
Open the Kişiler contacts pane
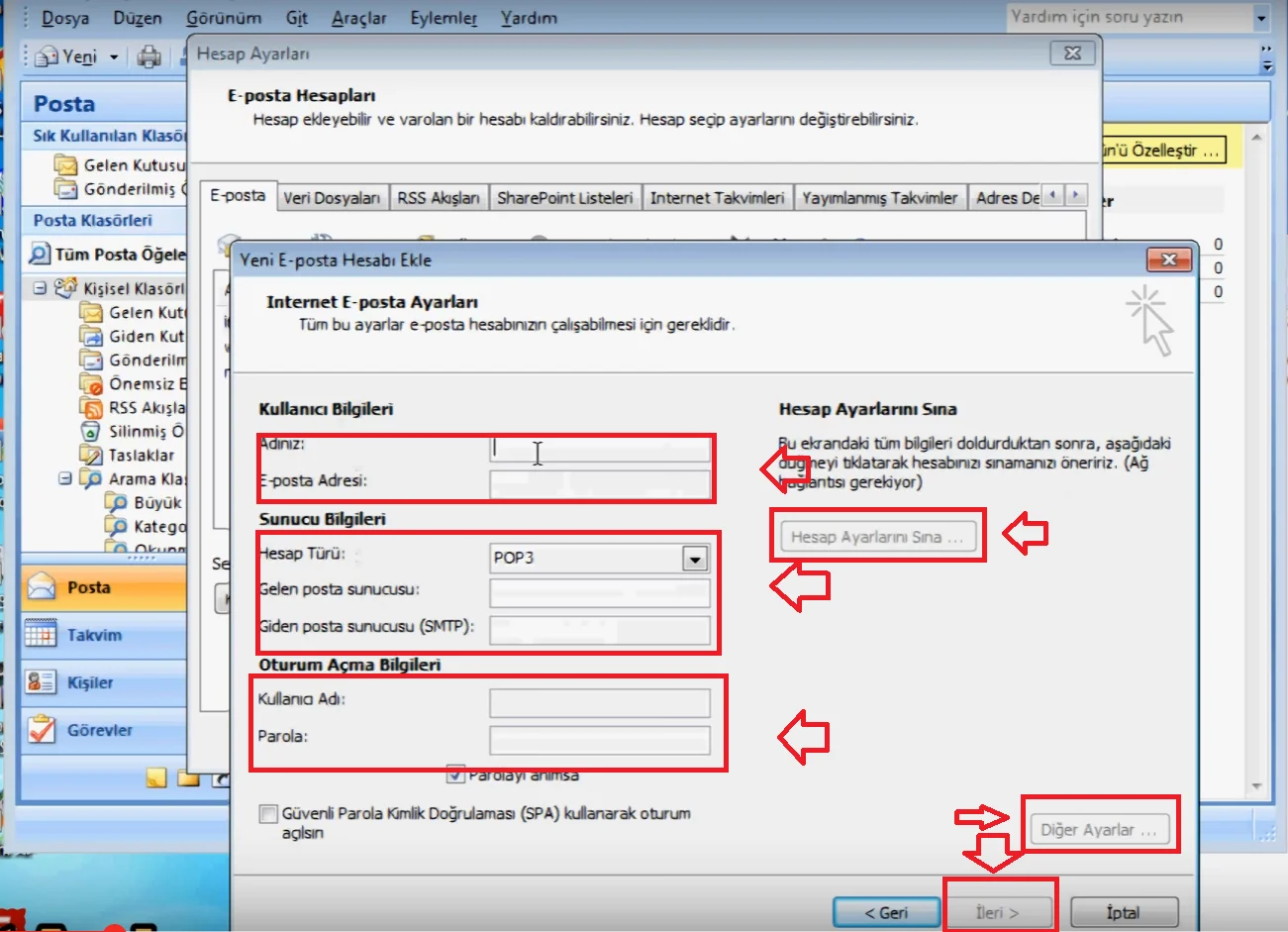click(90, 682)
